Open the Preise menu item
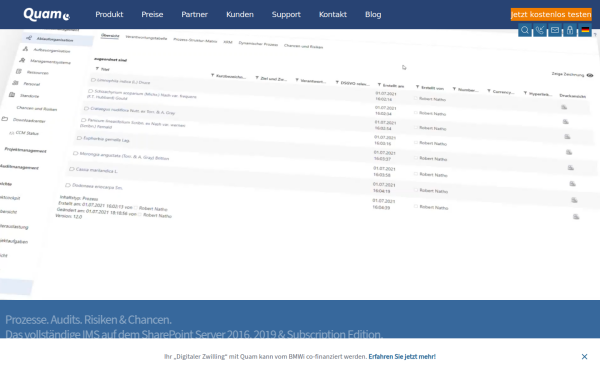This screenshot has width=600, height=375. pos(152,15)
